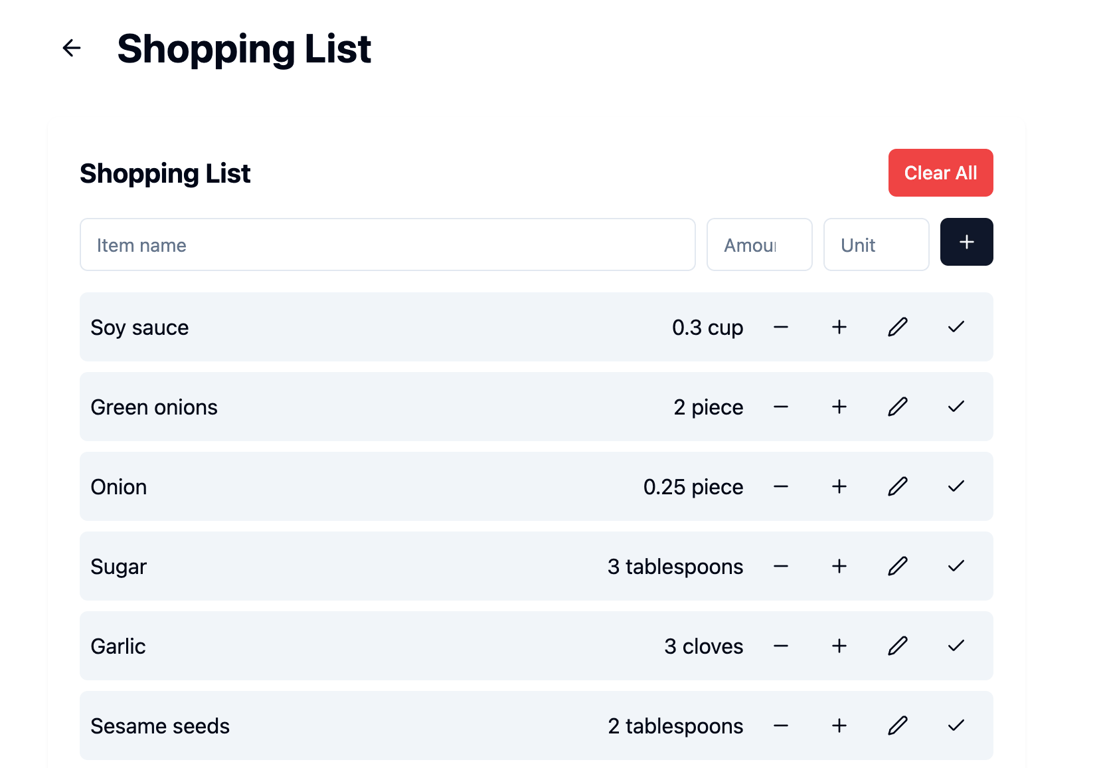Click the back arrow to leave Shopping List
The image size is (1101, 768).
pyautogui.click(x=71, y=48)
